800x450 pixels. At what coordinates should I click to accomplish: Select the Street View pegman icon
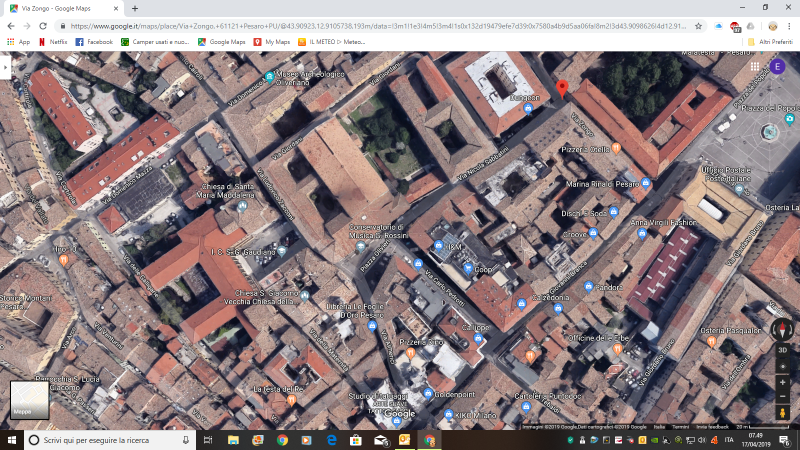783,411
